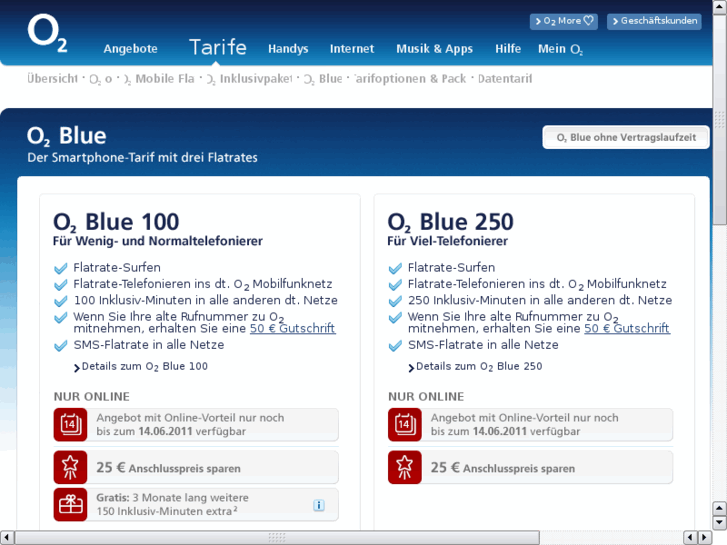The height and width of the screenshot is (545, 727).
Task: Click calendar icon in Blue 250 offer
Action: 405,424
